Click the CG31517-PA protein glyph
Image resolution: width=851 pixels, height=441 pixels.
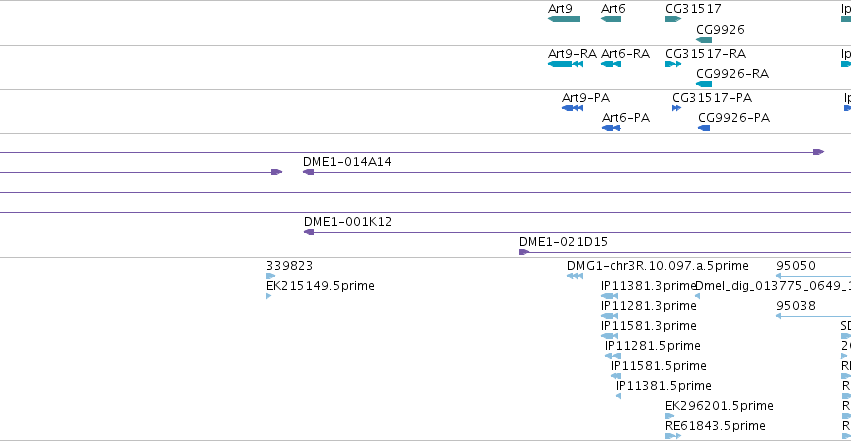click(x=676, y=108)
